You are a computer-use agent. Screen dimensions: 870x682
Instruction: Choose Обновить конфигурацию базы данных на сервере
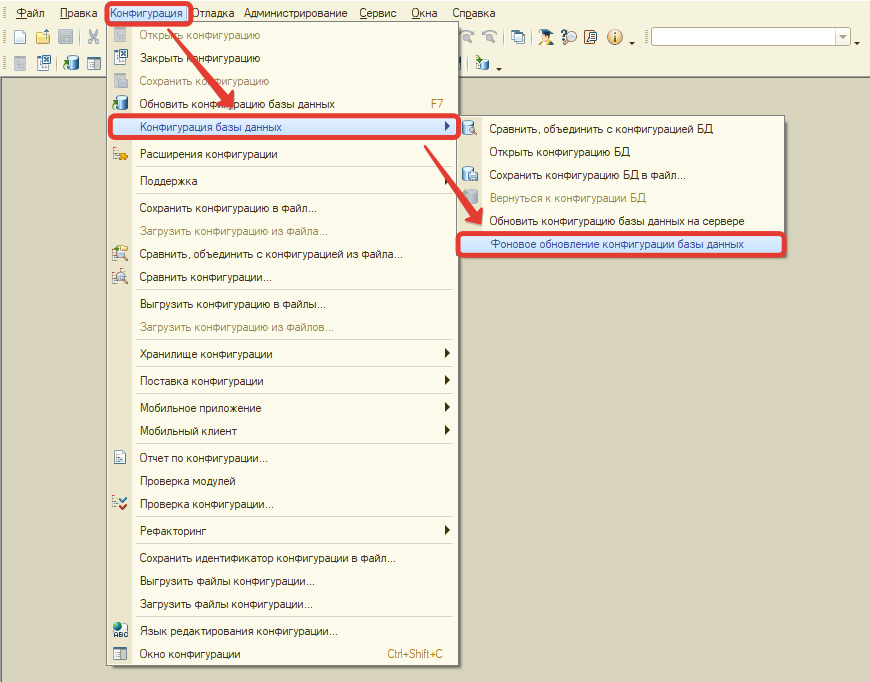(621, 221)
